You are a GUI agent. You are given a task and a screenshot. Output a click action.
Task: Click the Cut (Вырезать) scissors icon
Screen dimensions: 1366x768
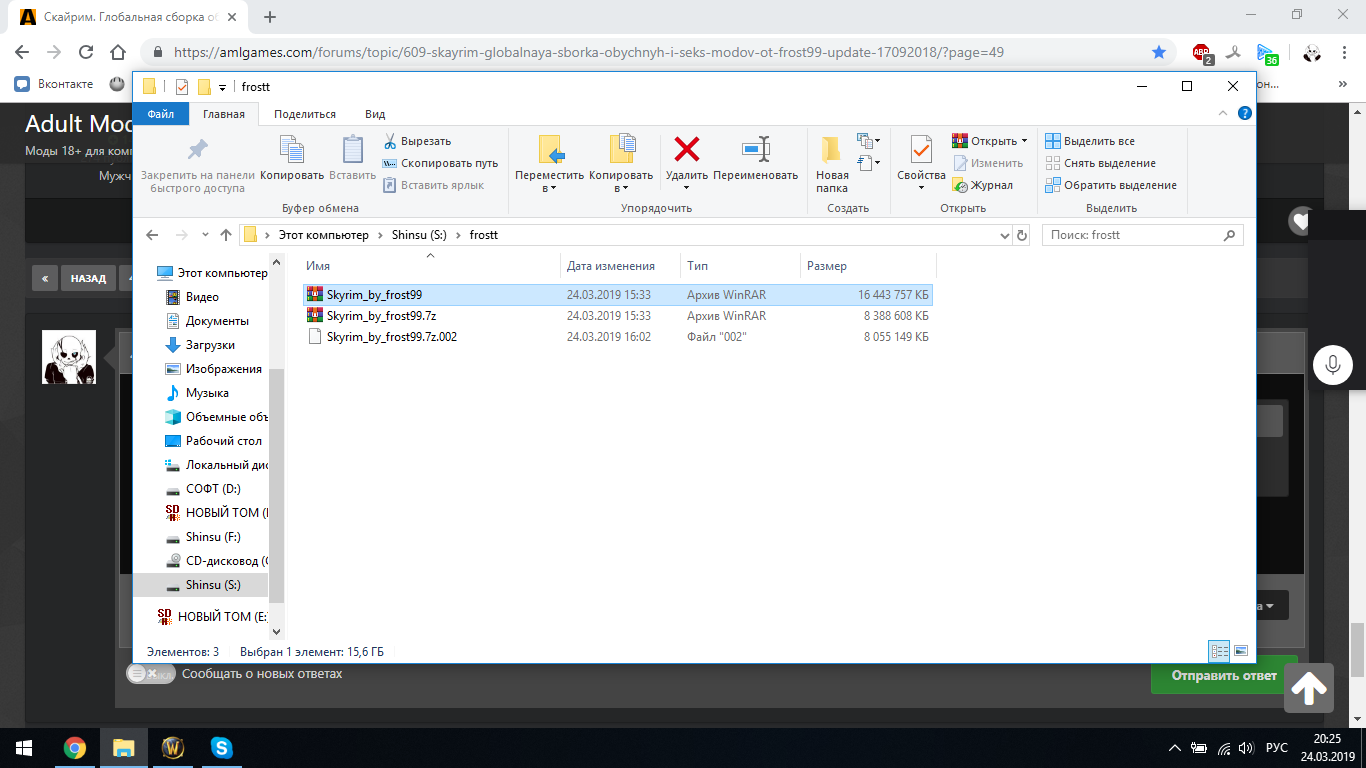(x=390, y=141)
